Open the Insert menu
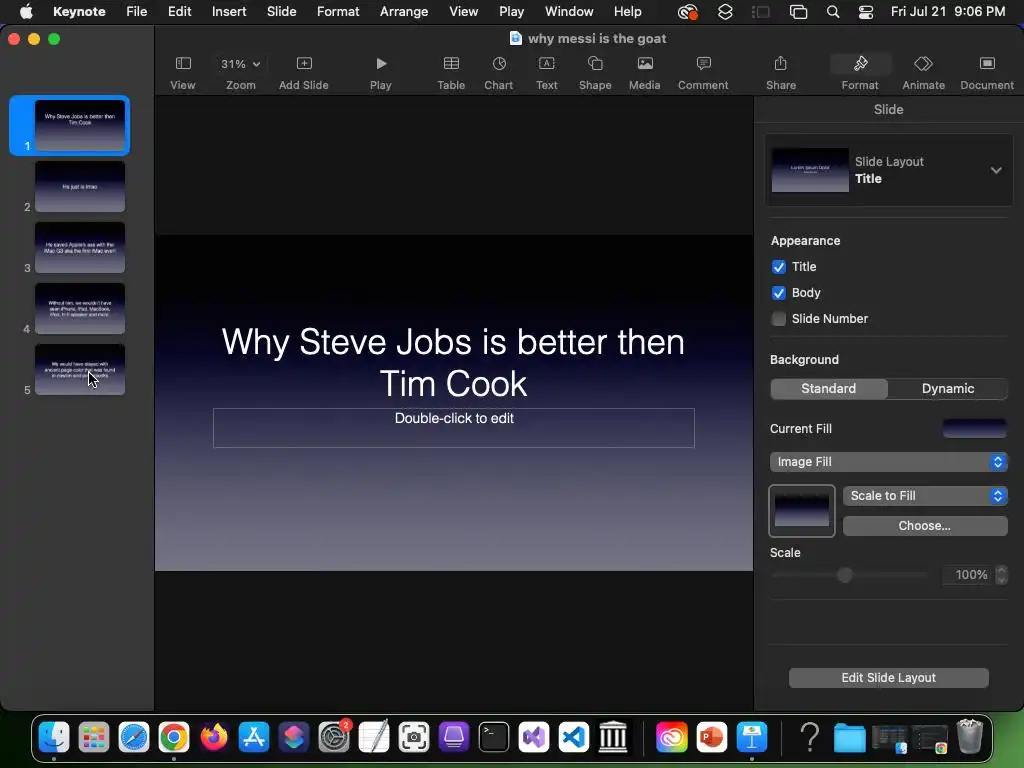1024x768 pixels. pyautogui.click(x=229, y=12)
